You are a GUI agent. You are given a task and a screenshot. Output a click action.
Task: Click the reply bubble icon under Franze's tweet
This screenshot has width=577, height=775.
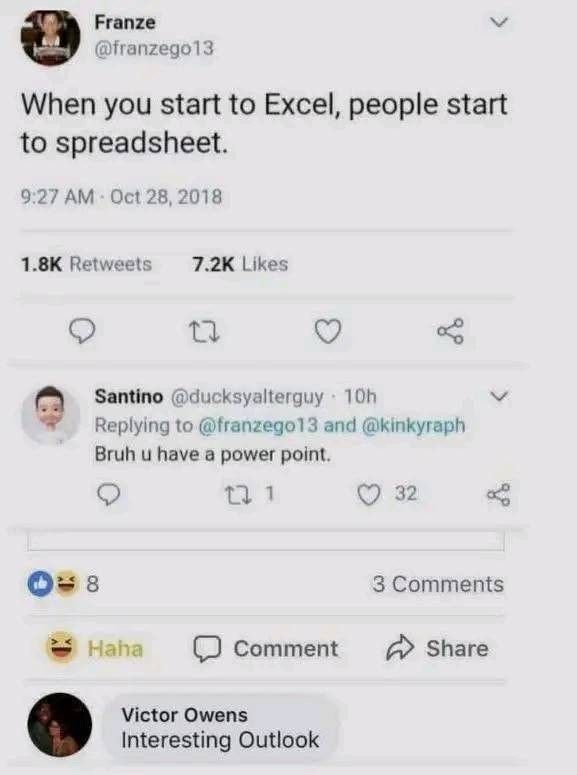[82, 331]
